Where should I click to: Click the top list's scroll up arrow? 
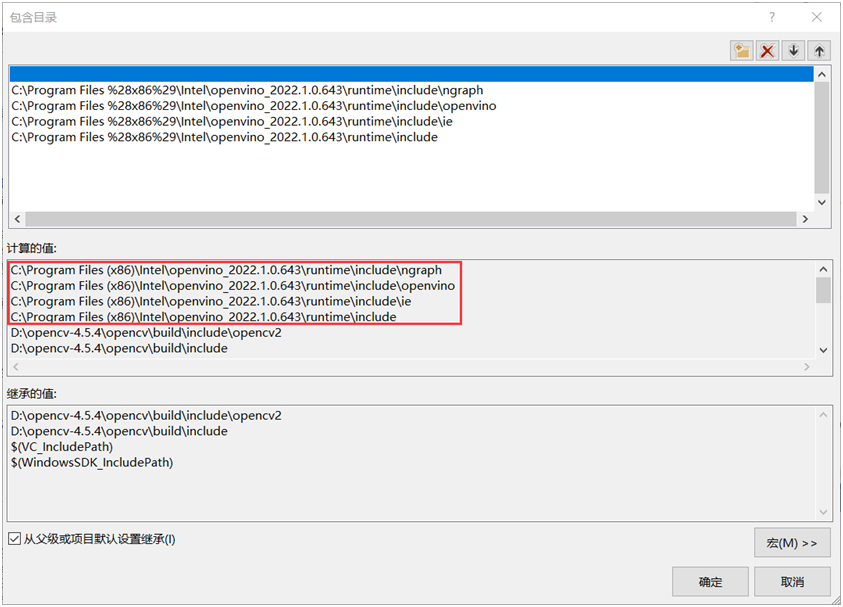[x=822, y=75]
